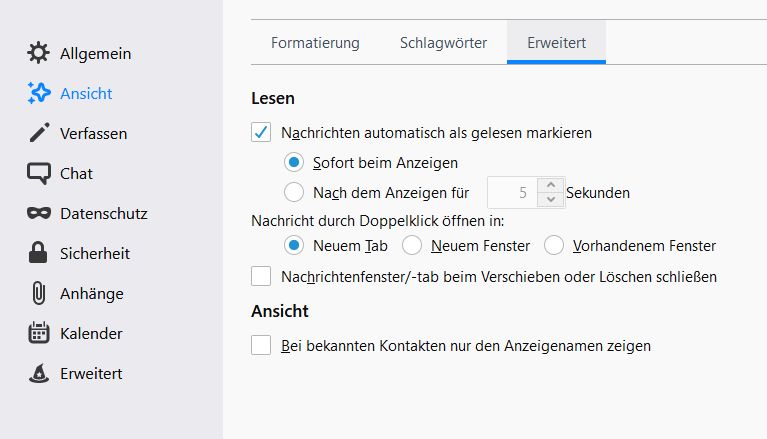Check 'Bei bekannten Kontakten nur den Anzeigenamen zeigen'
The image size is (767, 439).
[261, 346]
